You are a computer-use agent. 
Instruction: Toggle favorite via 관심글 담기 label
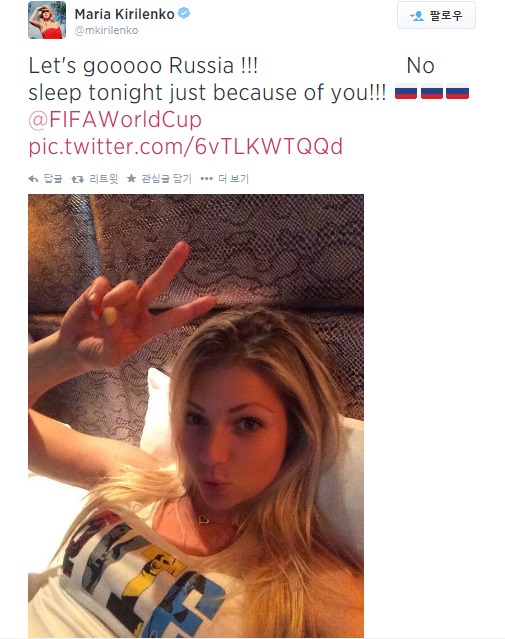166,178
